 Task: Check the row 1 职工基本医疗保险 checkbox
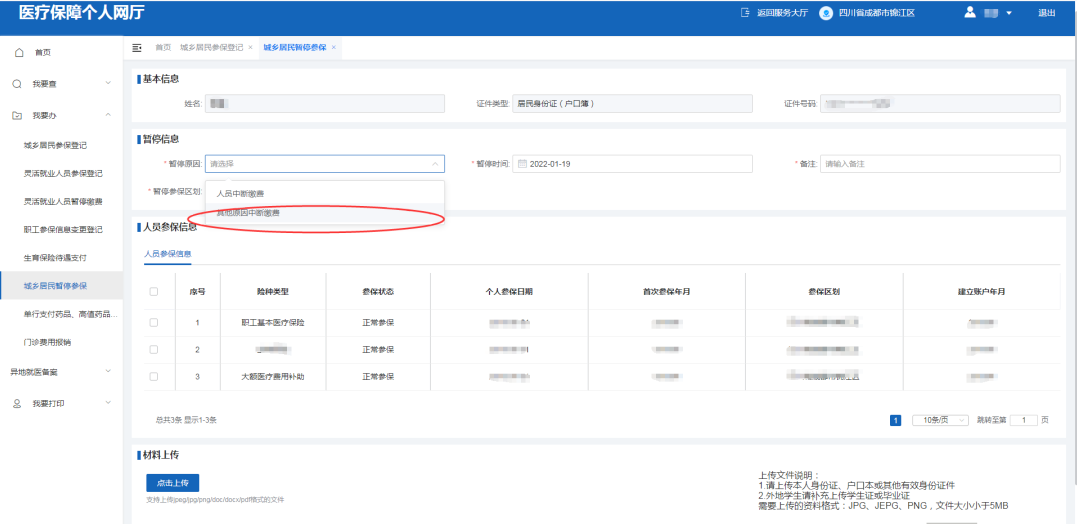click(154, 322)
